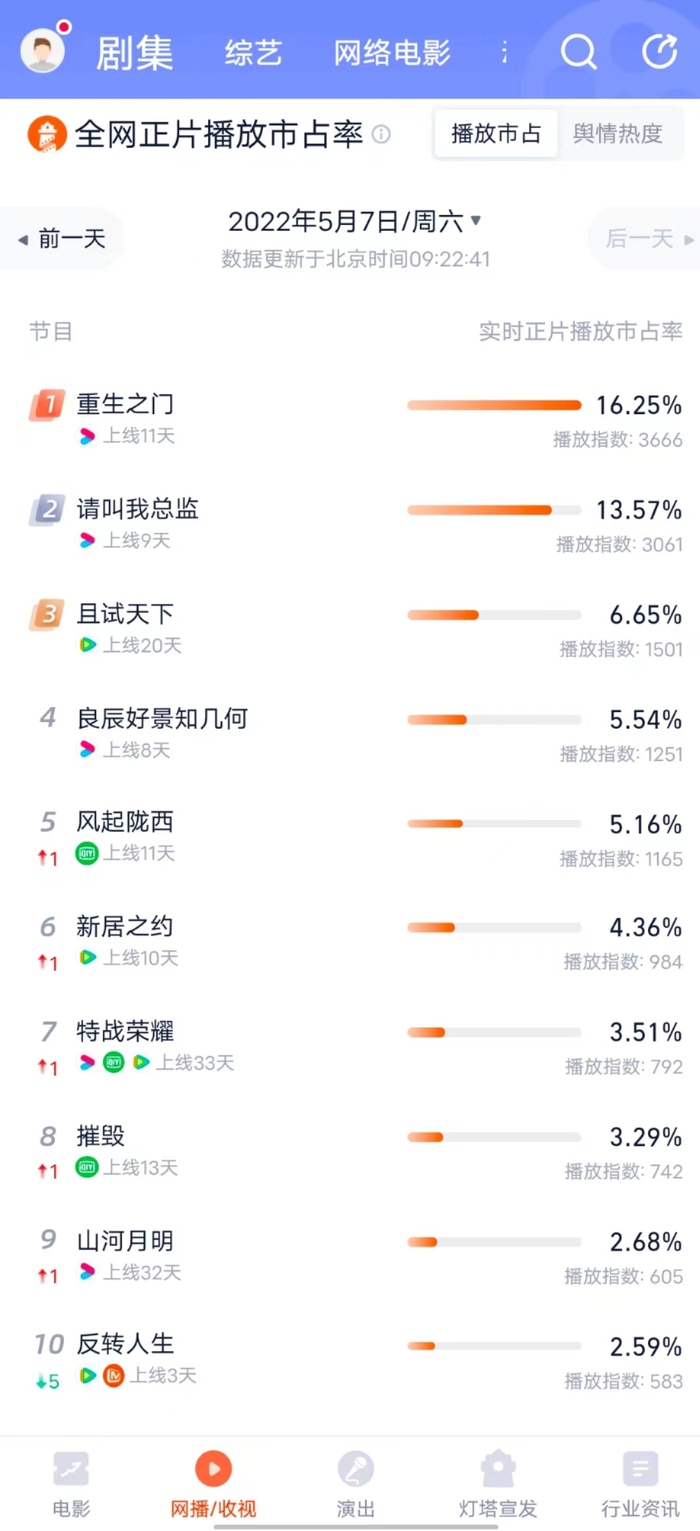Switch to 舆情热度 view
The height and width of the screenshot is (1531, 700).
click(x=617, y=134)
